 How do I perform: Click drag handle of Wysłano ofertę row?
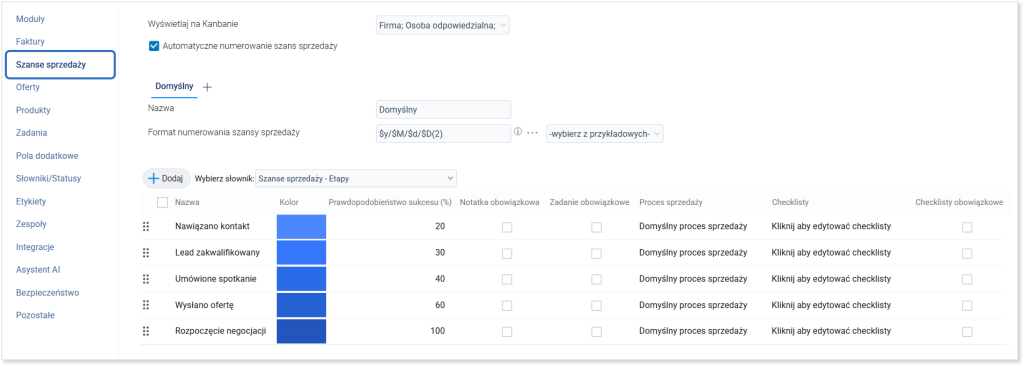(146, 305)
